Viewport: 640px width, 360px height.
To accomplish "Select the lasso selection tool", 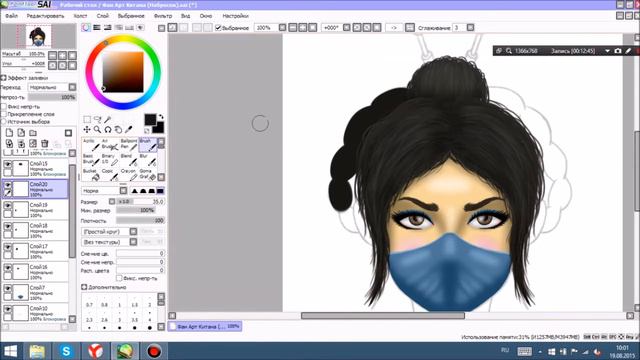I will (x=98, y=119).
